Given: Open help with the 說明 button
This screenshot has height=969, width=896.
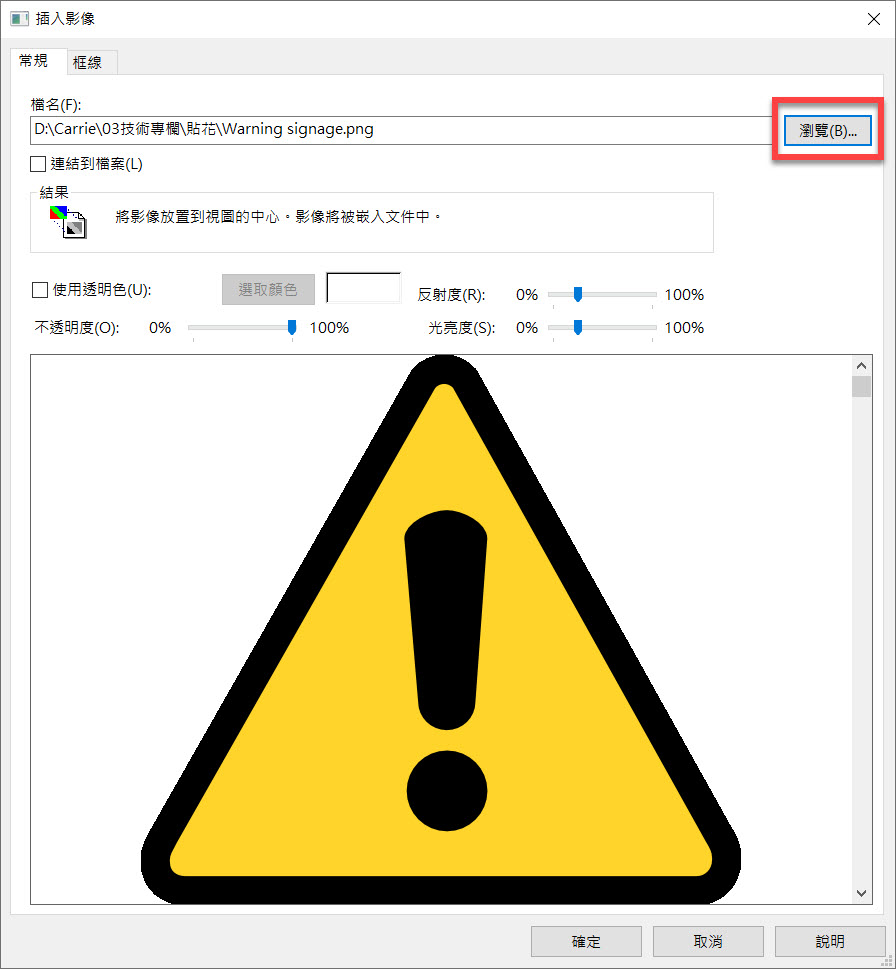Looking at the screenshot, I should (830, 941).
